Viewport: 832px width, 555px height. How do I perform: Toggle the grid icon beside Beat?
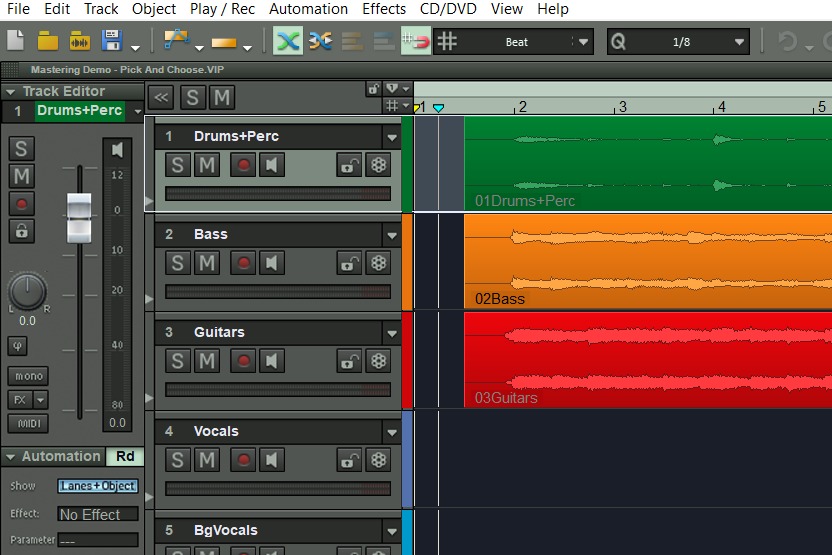(x=447, y=41)
